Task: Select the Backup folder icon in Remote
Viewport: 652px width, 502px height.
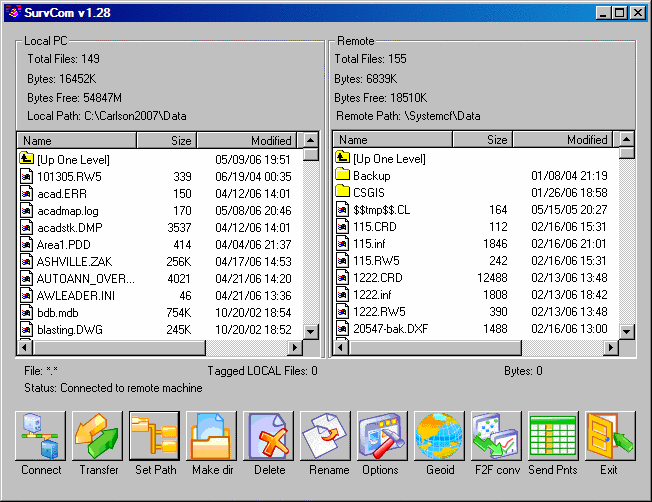Action: pyautogui.click(x=343, y=175)
